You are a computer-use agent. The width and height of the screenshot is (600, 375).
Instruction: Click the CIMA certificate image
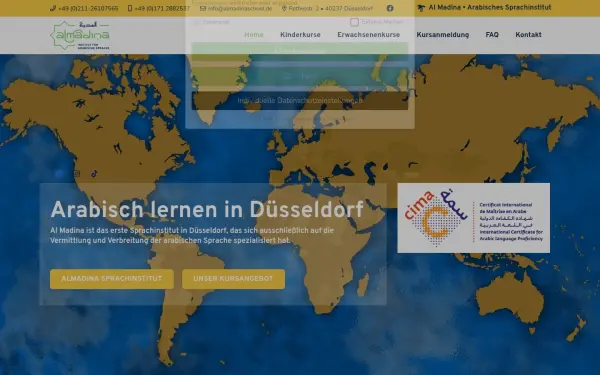tap(474, 218)
